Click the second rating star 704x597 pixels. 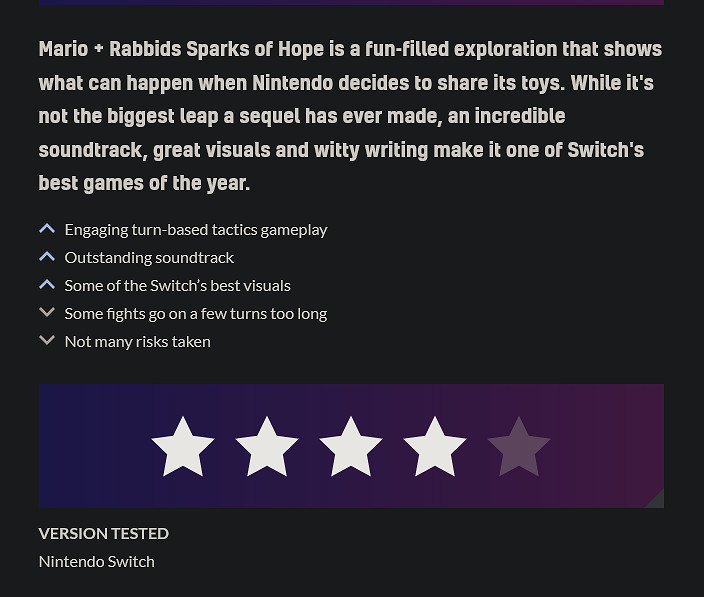click(267, 447)
